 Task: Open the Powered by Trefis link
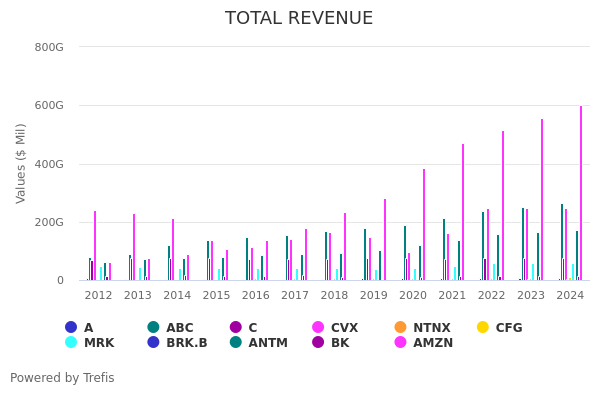(62, 378)
